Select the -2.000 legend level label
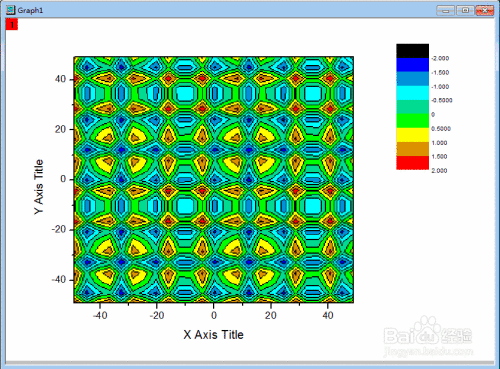This screenshot has width=500, height=369. (x=440, y=58)
